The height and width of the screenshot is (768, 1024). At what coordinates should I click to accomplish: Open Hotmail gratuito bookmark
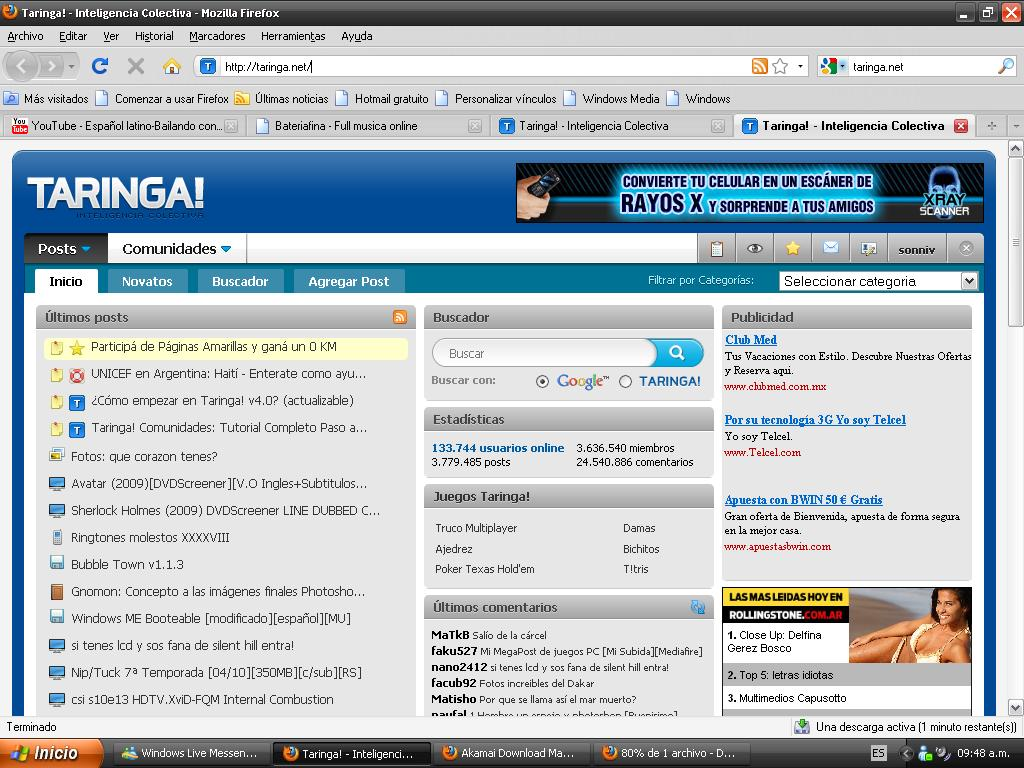click(382, 99)
